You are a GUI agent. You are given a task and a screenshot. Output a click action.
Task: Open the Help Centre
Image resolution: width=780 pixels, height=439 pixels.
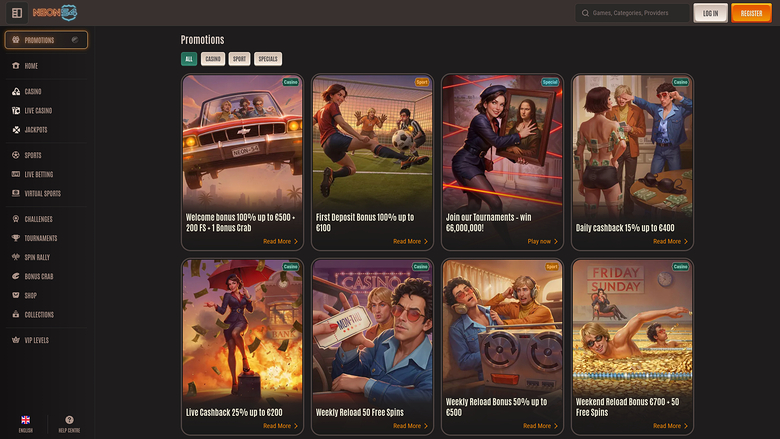coord(69,424)
